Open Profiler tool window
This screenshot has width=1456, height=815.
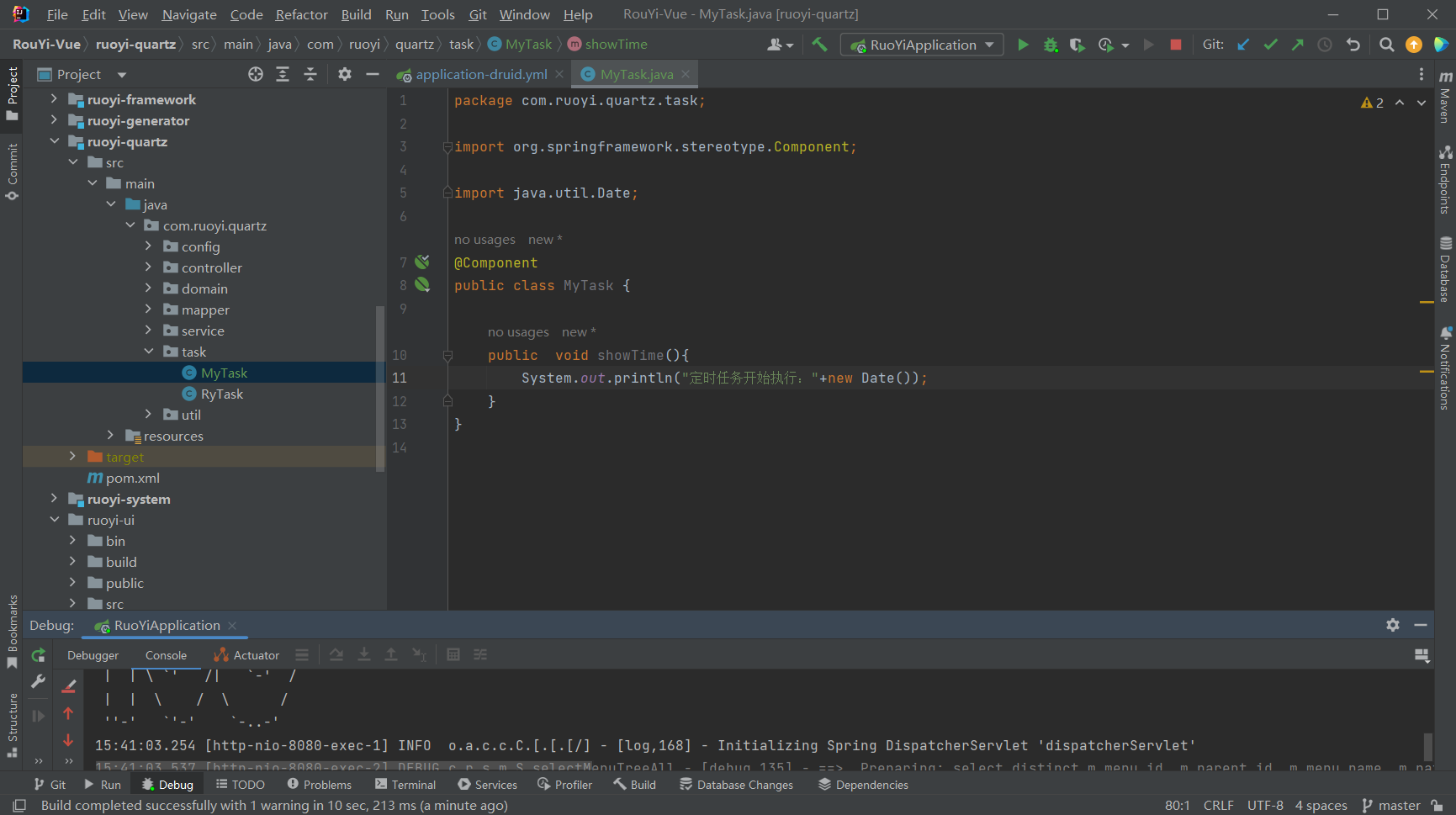click(565, 785)
